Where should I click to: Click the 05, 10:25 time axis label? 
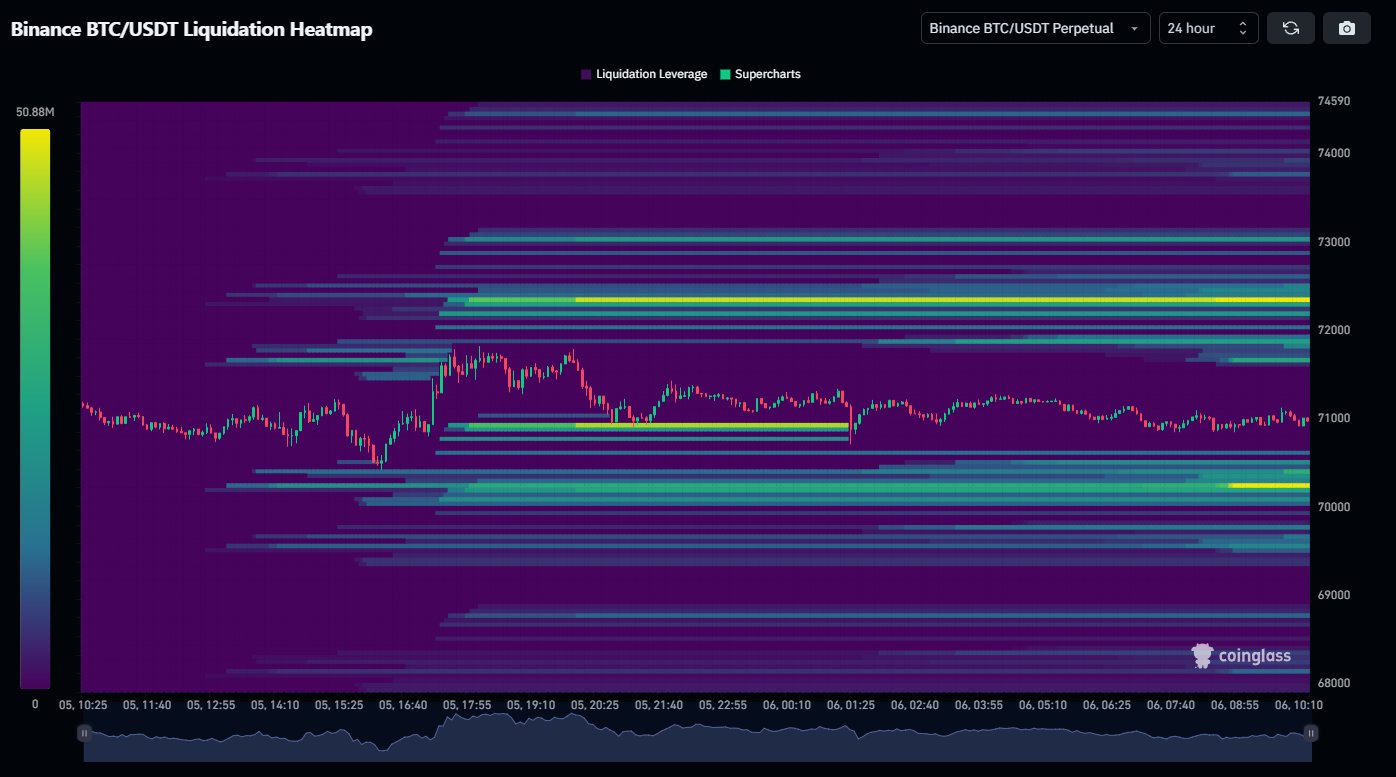(83, 704)
